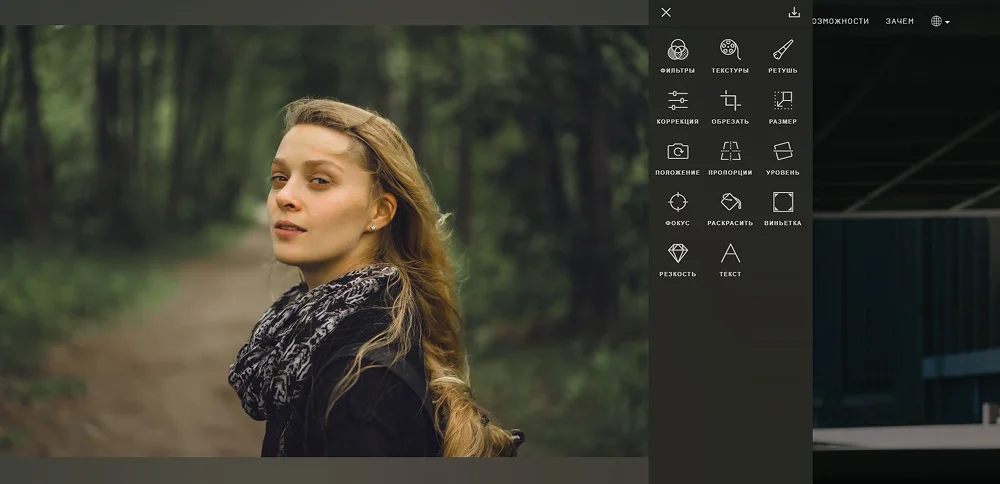Download the edited image
The width and height of the screenshot is (1000, 484).
[x=794, y=12]
